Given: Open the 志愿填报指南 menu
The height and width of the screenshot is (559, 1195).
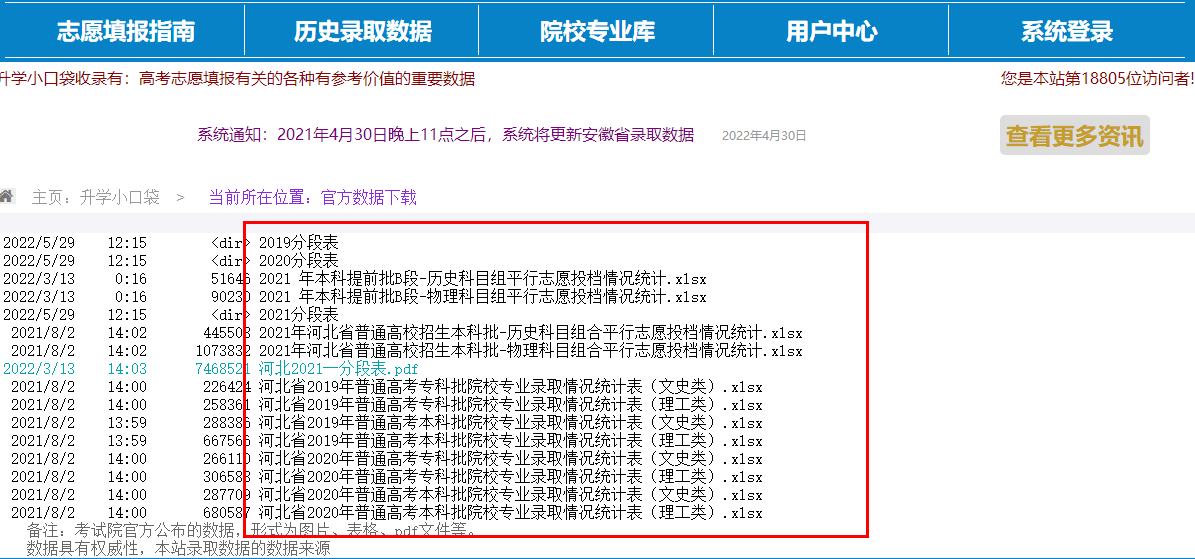Looking at the screenshot, I should click(125, 31).
